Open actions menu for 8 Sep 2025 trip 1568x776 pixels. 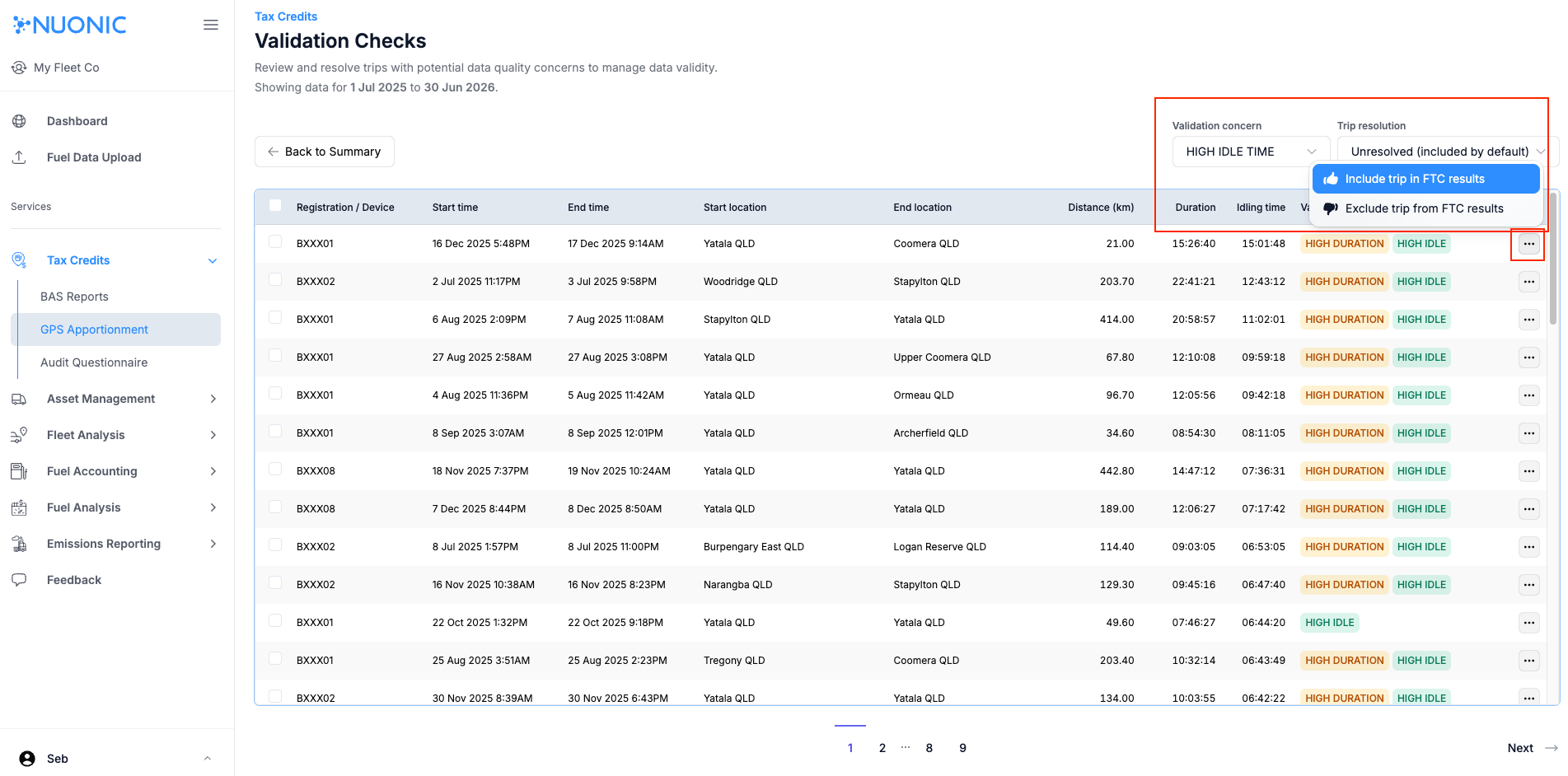[1528, 433]
